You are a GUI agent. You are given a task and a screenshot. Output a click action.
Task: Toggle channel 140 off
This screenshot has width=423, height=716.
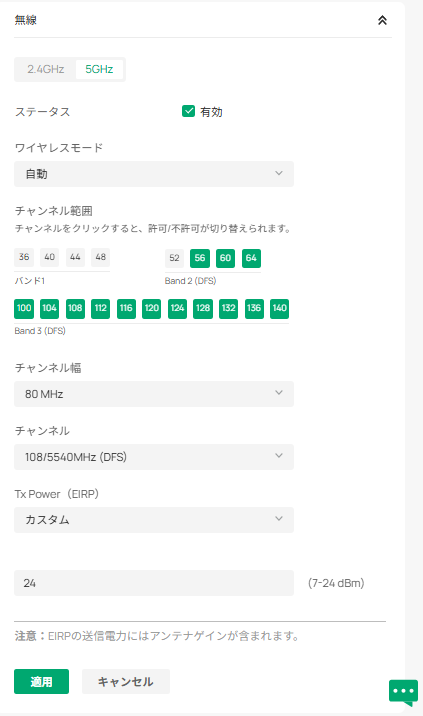280,308
